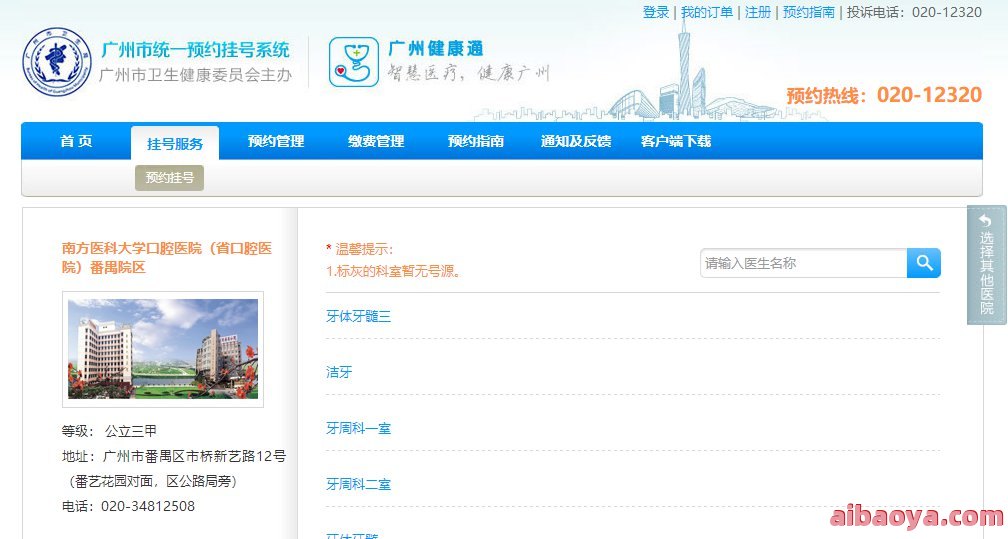Click the 登录 link at top
Screen dimensions: 1008x539
point(656,12)
